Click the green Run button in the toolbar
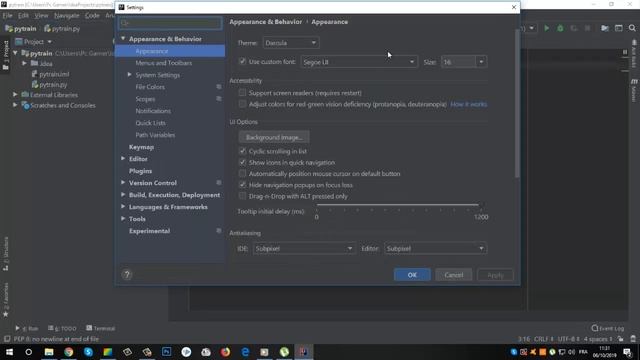 tap(546, 28)
